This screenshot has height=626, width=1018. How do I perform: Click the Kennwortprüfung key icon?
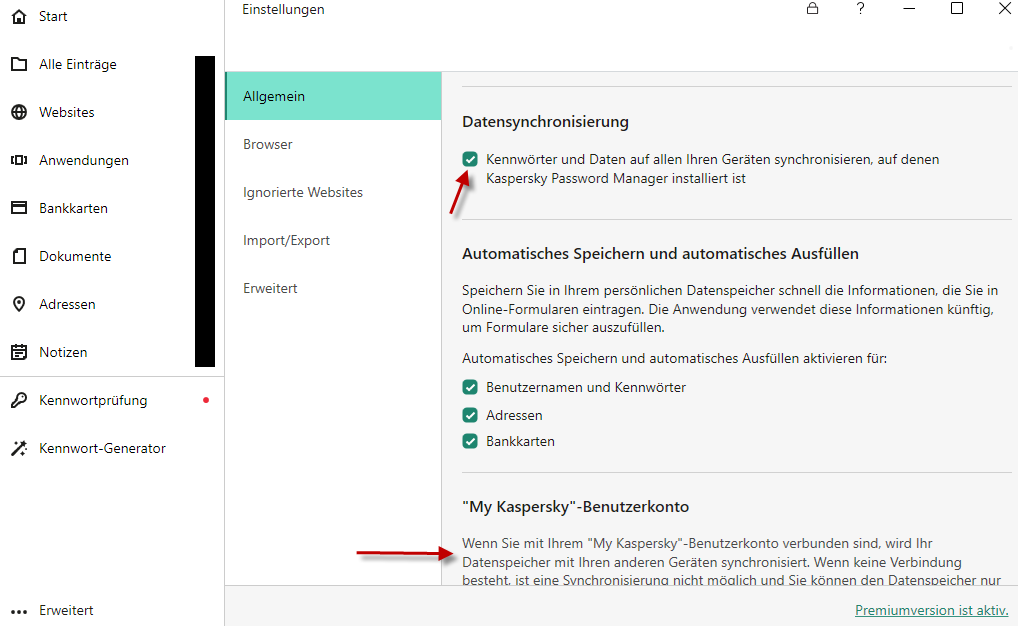19,400
